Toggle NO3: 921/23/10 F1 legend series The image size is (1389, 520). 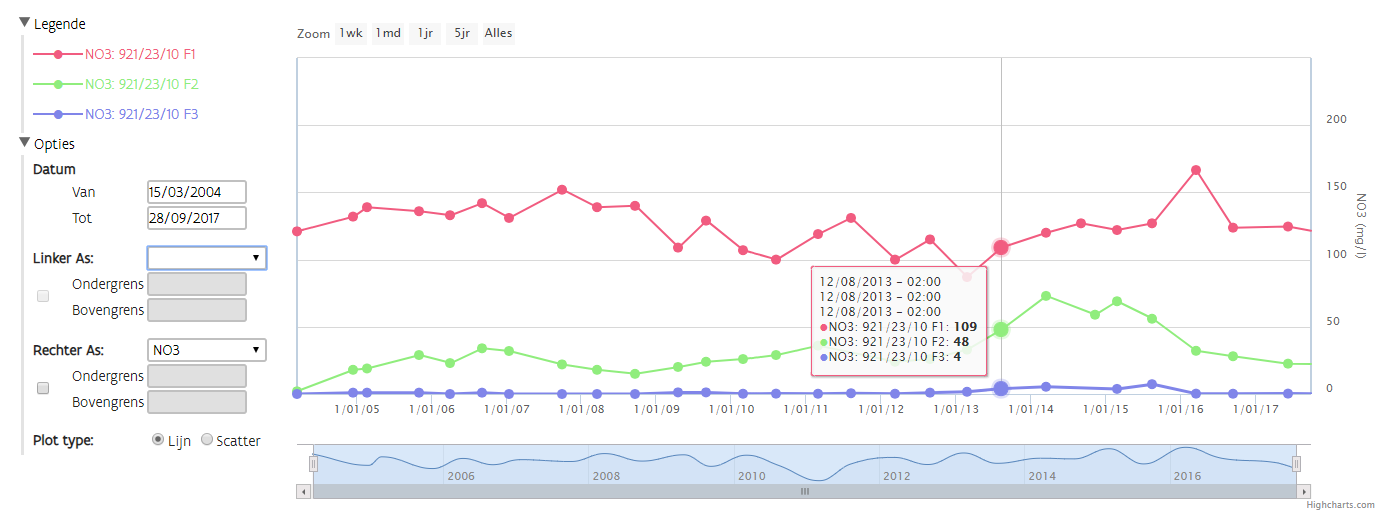[x=114, y=54]
